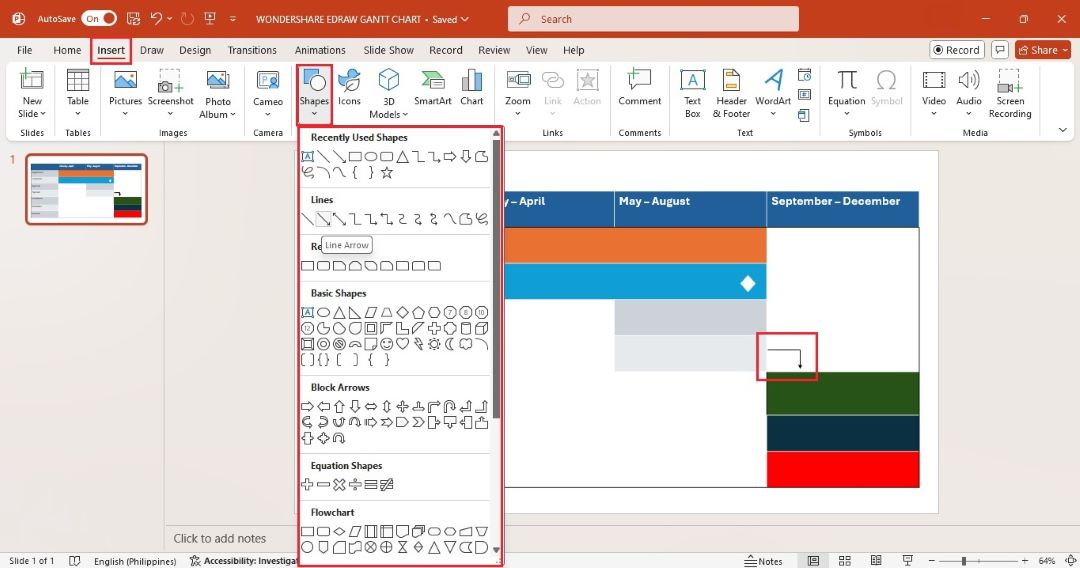Switch to the Design tab
The height and width of the screenshot is (568, 1080).
[x=195, y=50]
